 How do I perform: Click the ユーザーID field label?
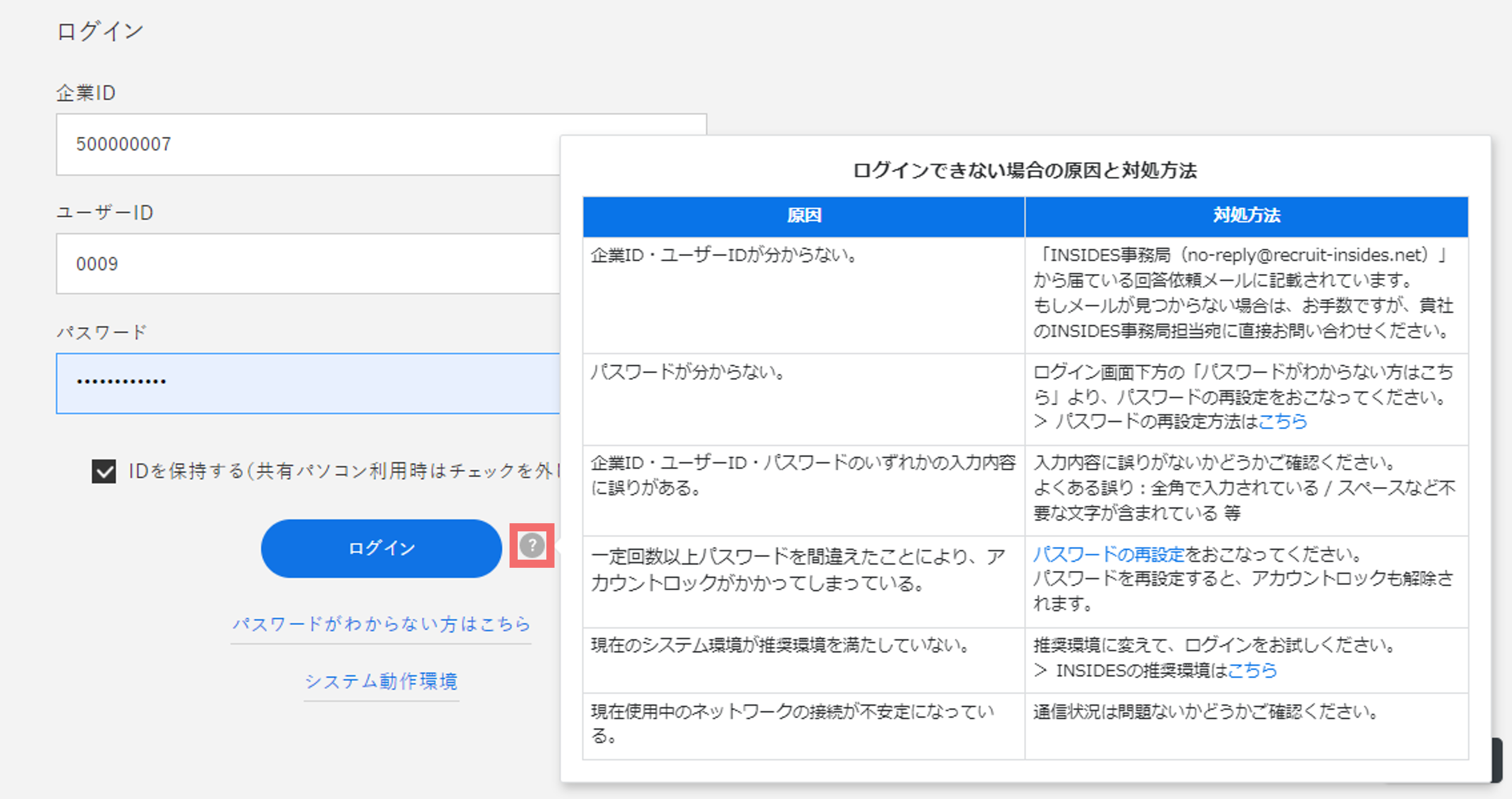pyautogui.click(x=105, y=212)
